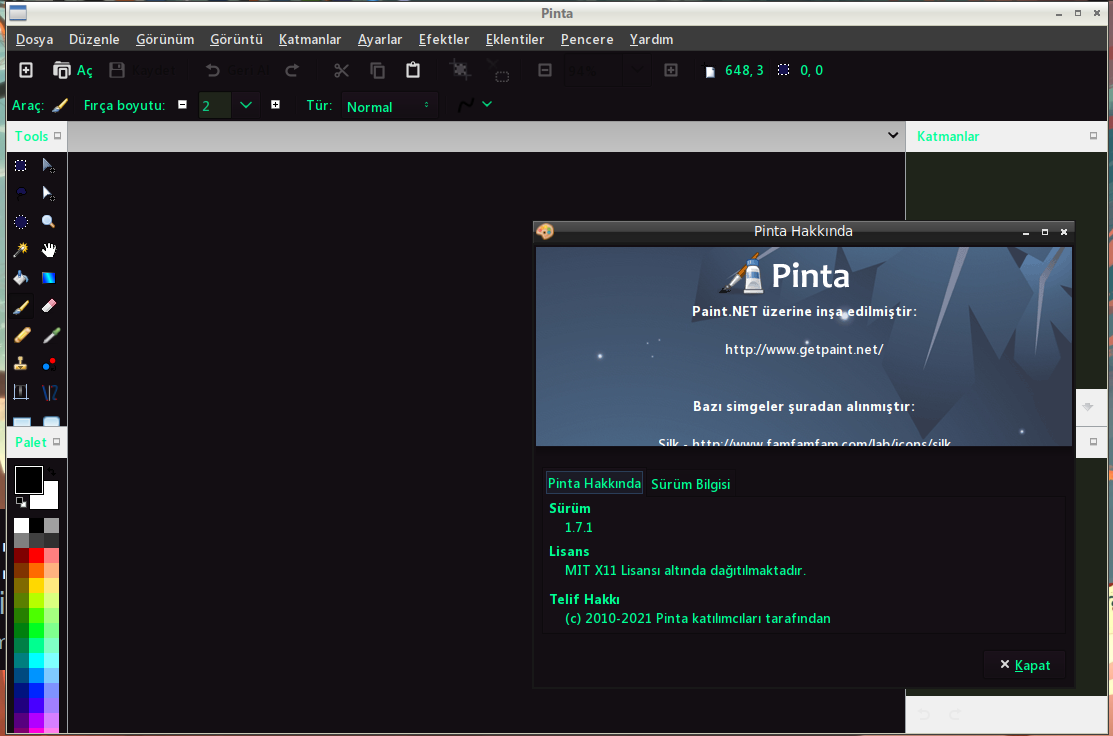1113x736 pixels.
Task: Click version text 1.7.1
Action: (579, 527)
